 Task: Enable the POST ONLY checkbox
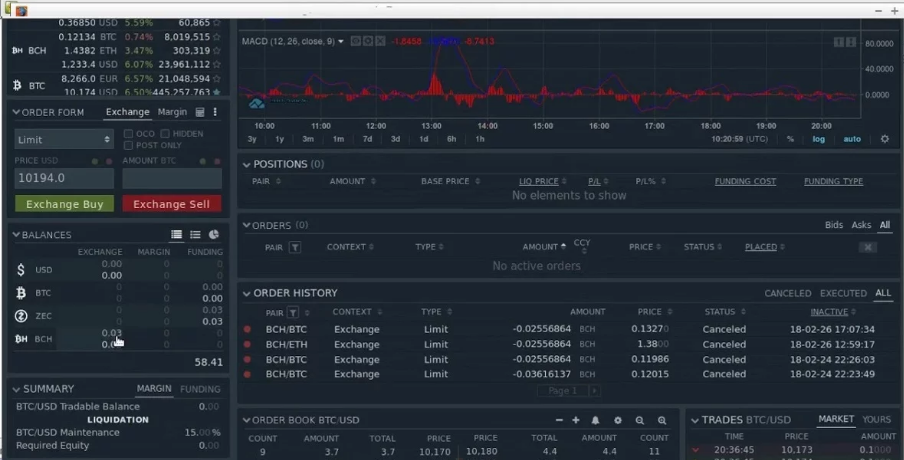pyautogui.click(x=128, y=145)
